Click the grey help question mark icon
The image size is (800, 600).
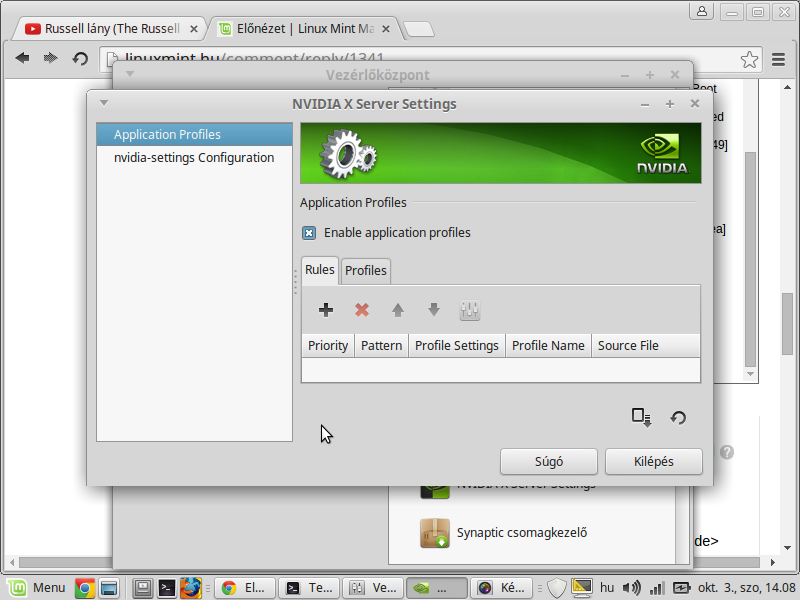[727, 452]
